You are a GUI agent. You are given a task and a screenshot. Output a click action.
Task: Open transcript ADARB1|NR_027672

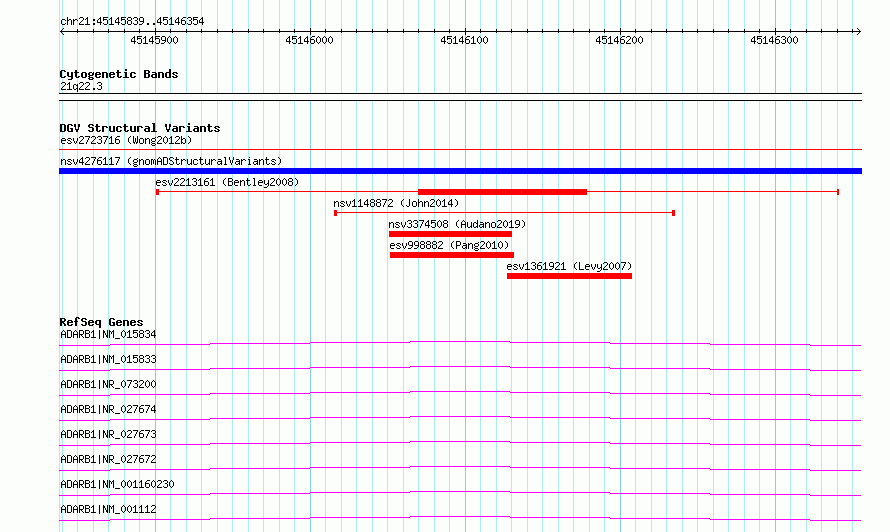[x=108, y=459]
